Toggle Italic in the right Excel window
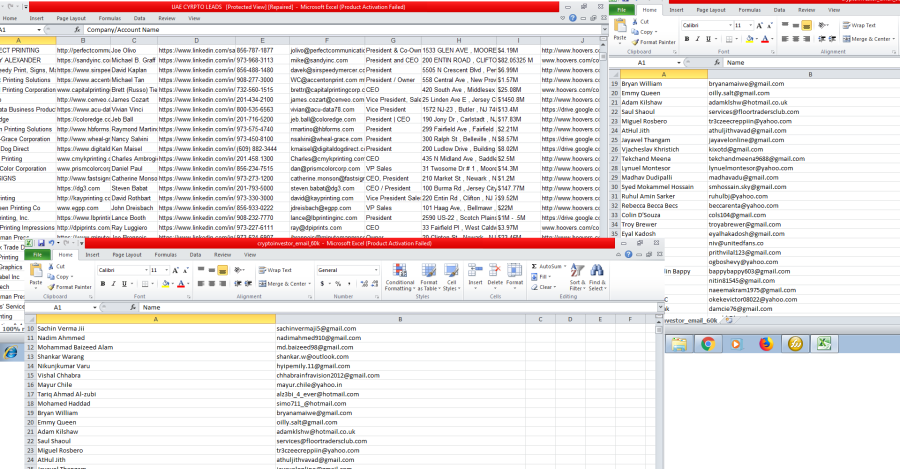This screenshot has height=469, width=900. [697, 39]
